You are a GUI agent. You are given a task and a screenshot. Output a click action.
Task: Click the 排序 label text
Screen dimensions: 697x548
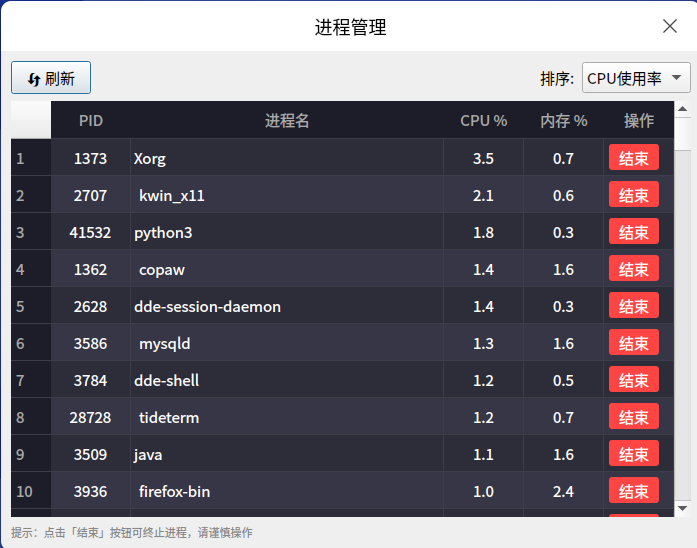pyautogui.click(x=557, y=79)
